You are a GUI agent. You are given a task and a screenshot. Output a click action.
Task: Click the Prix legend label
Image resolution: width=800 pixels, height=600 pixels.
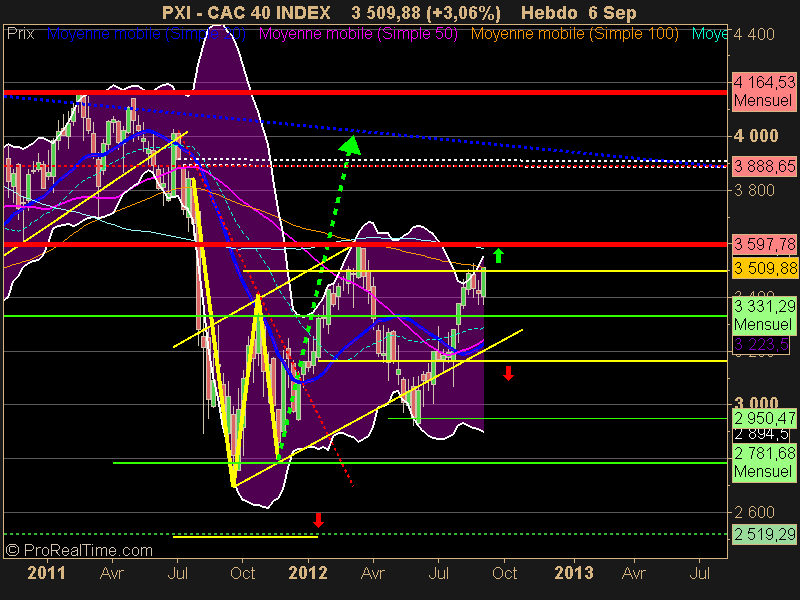pyautogui.click(x=20, y=34)
